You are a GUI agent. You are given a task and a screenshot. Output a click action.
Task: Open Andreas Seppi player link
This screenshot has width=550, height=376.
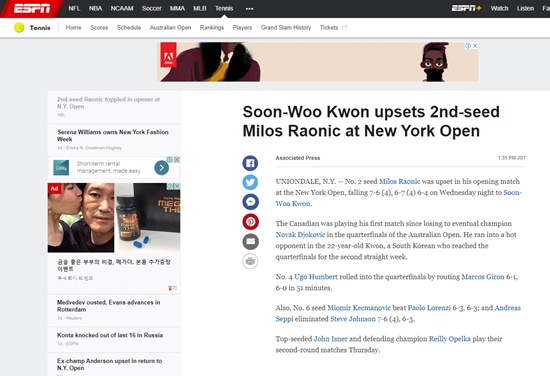(x=508, y=308)
